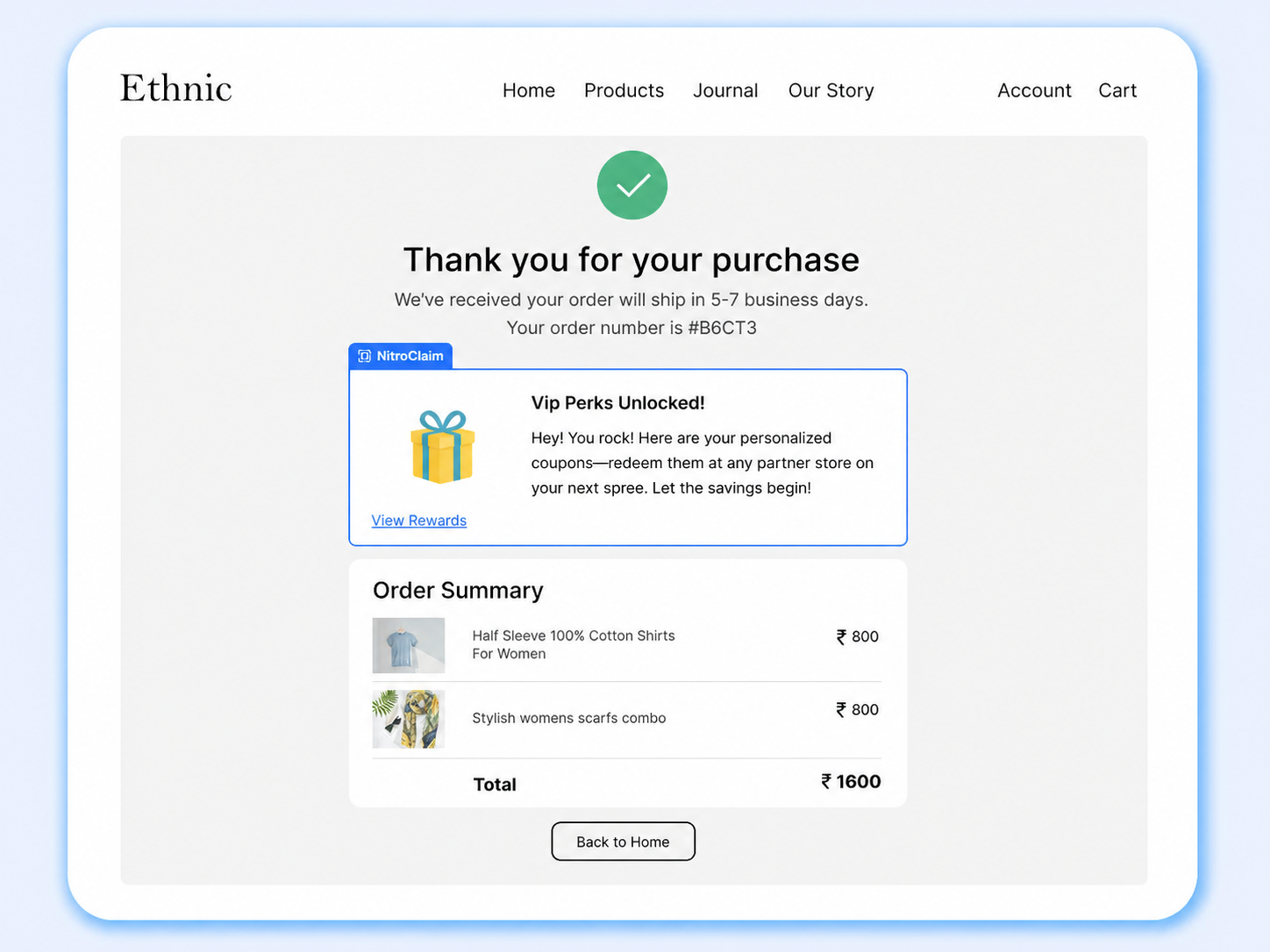Screen dimensions: 1270x952
Task: Click the blue cotton shirt thumbnail
Action: click(x=408, y=645)
